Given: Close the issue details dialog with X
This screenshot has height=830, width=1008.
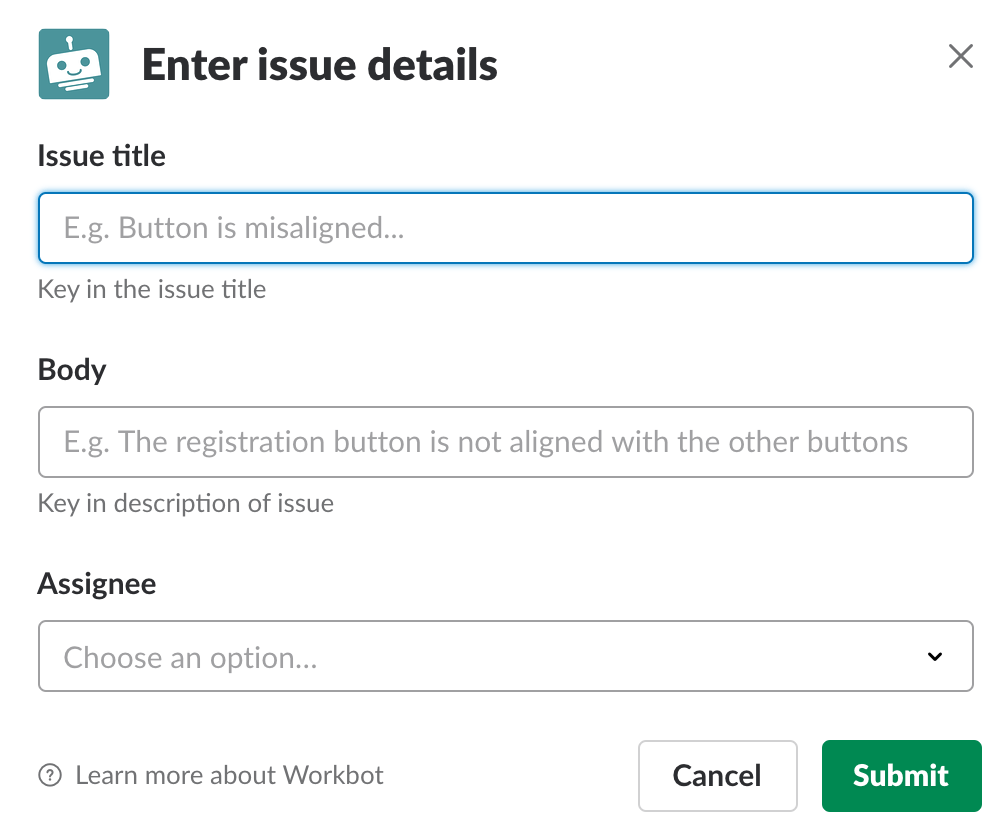Looking at the screenshot, I should pyautogui.click(x=961, y=57).
